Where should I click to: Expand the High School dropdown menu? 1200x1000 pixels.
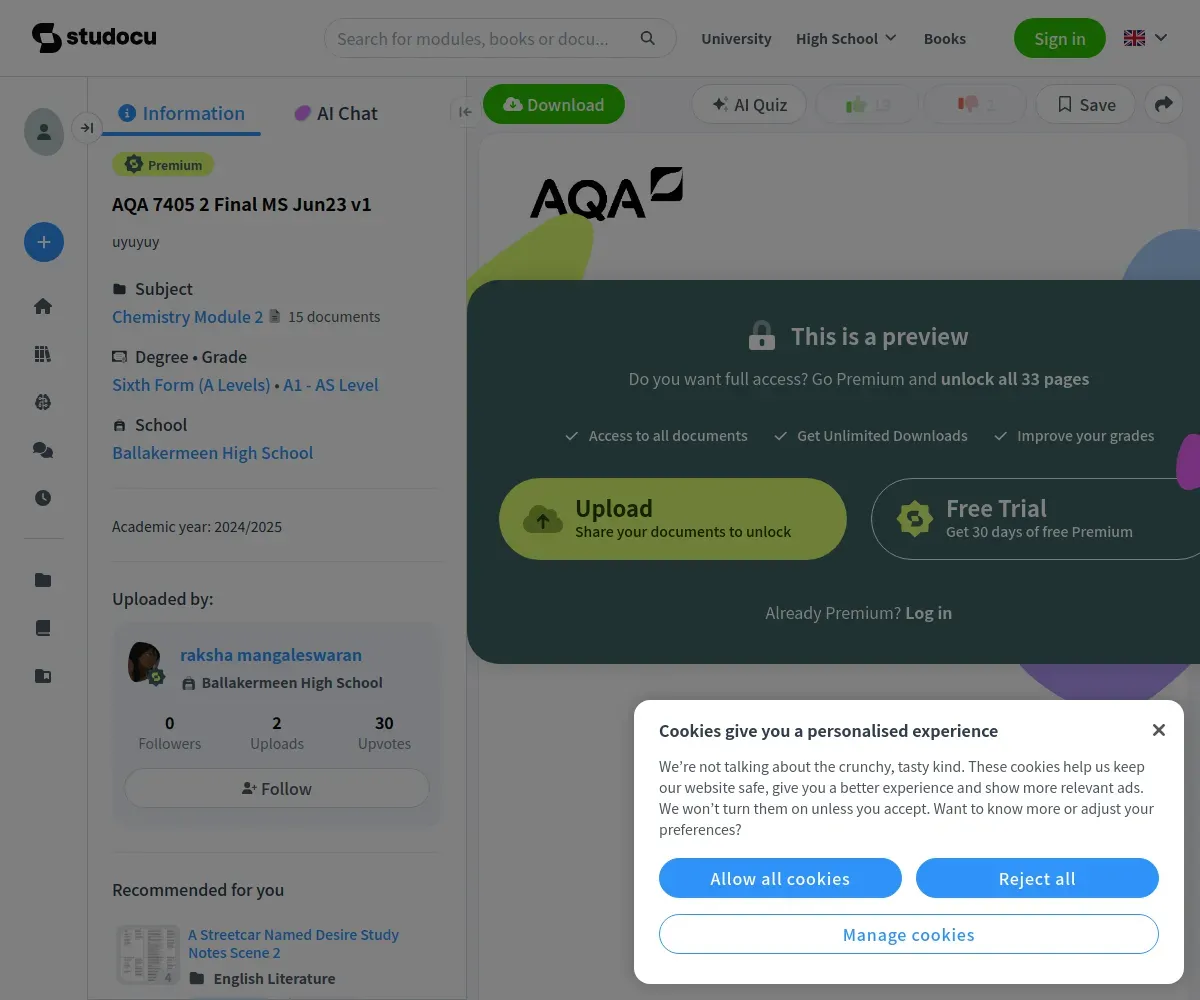tap(846, 38)
